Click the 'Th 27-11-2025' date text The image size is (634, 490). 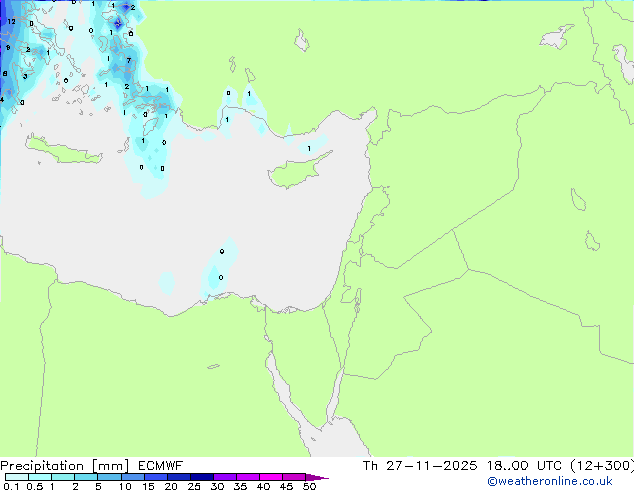pyautogui.click(x=420, y=466)
